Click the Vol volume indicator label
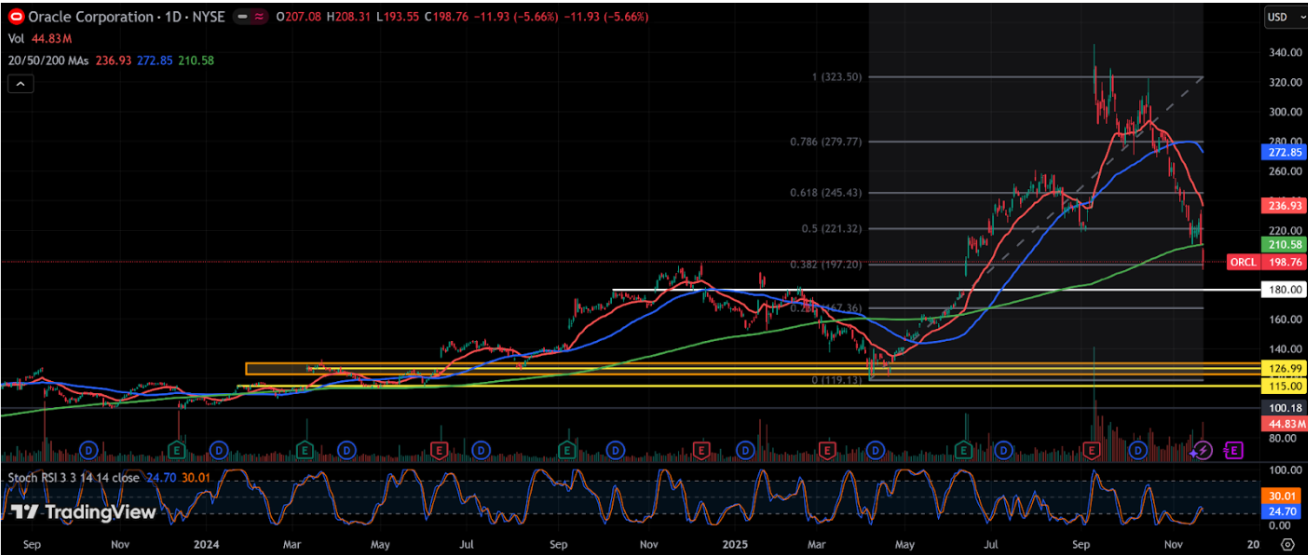Viewport: 1308px width, 555px height. pyautogui.click(x=16, y=39)
